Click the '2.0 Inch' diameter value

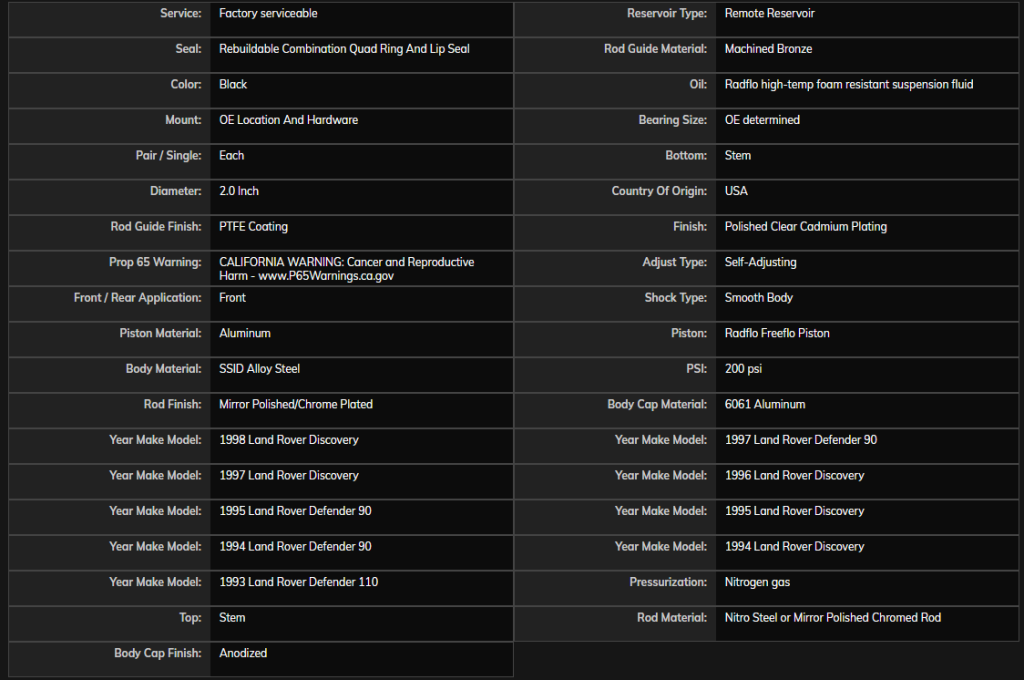click(238, 191)
